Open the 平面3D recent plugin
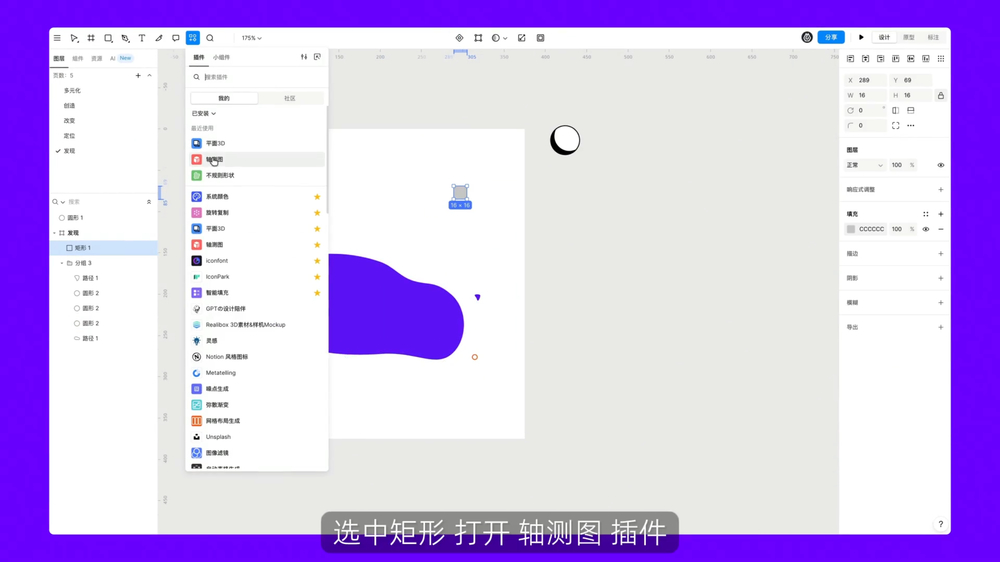The width and height of the screenshot is (1000, 562). (x=257, y=144)
